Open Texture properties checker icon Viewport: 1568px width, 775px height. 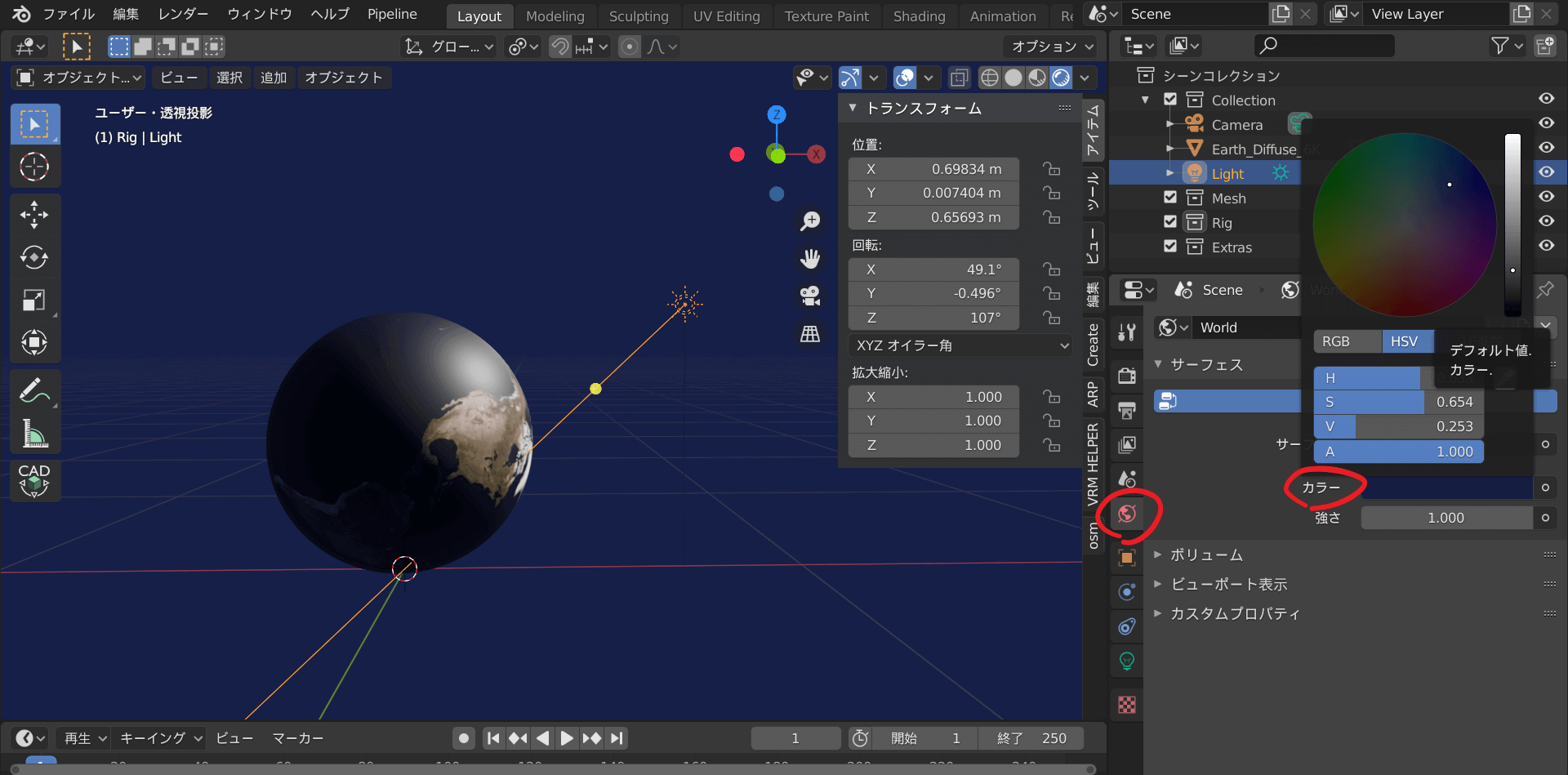[1127, 705]
